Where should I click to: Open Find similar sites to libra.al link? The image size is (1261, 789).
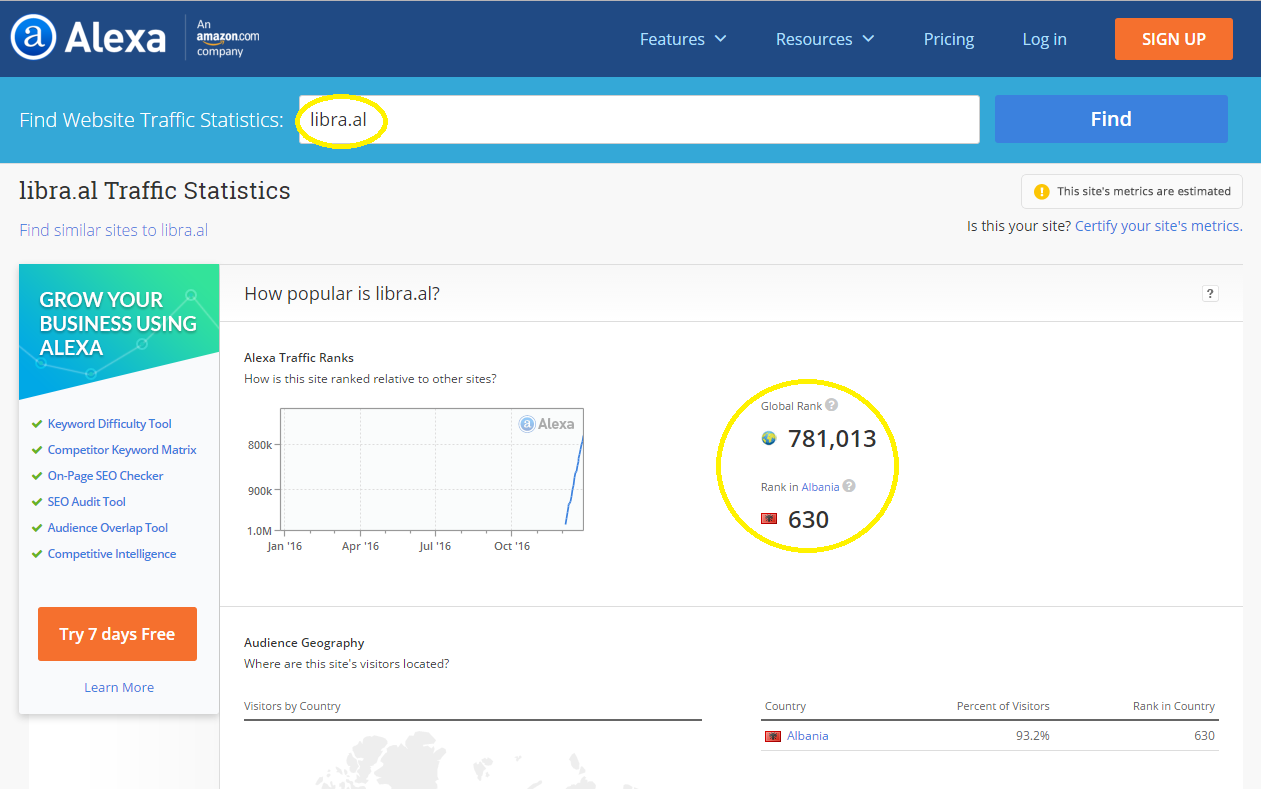click(x=114, y=230)
